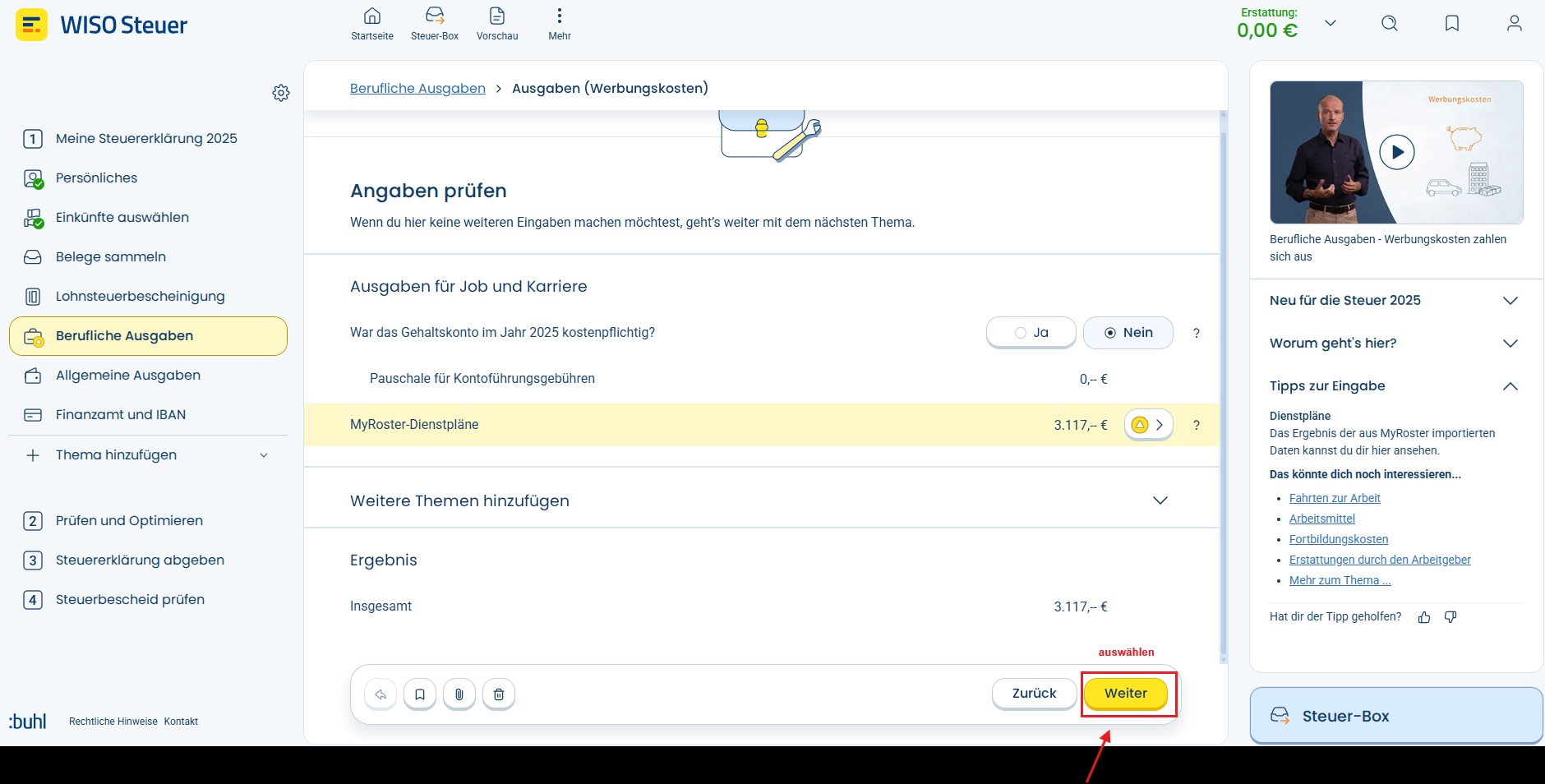
Task: Click the WISO Steuer logo
Action: pos(101,25)
